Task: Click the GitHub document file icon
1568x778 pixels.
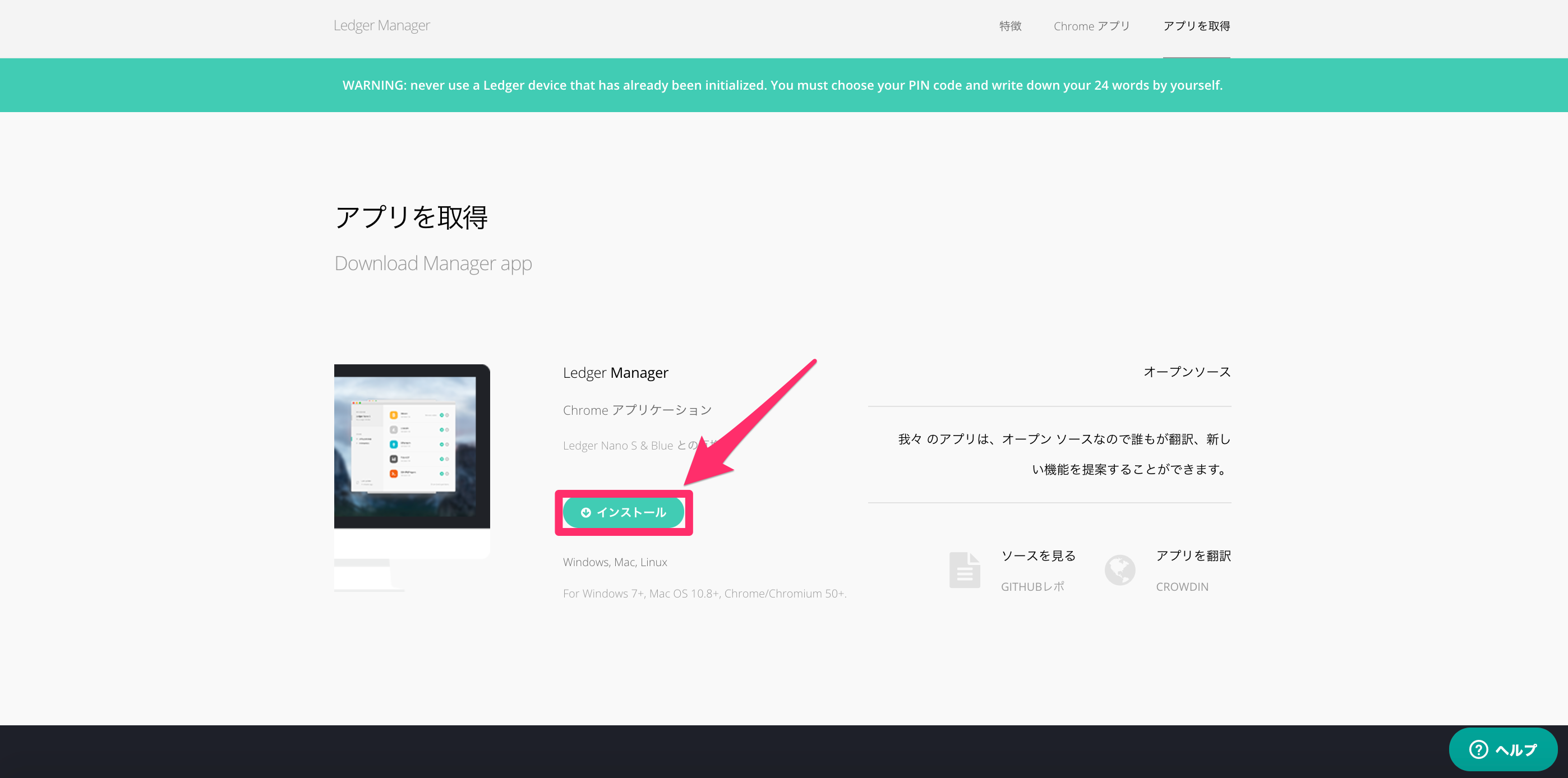Action: pyautogui.click(x=964, y=570)
